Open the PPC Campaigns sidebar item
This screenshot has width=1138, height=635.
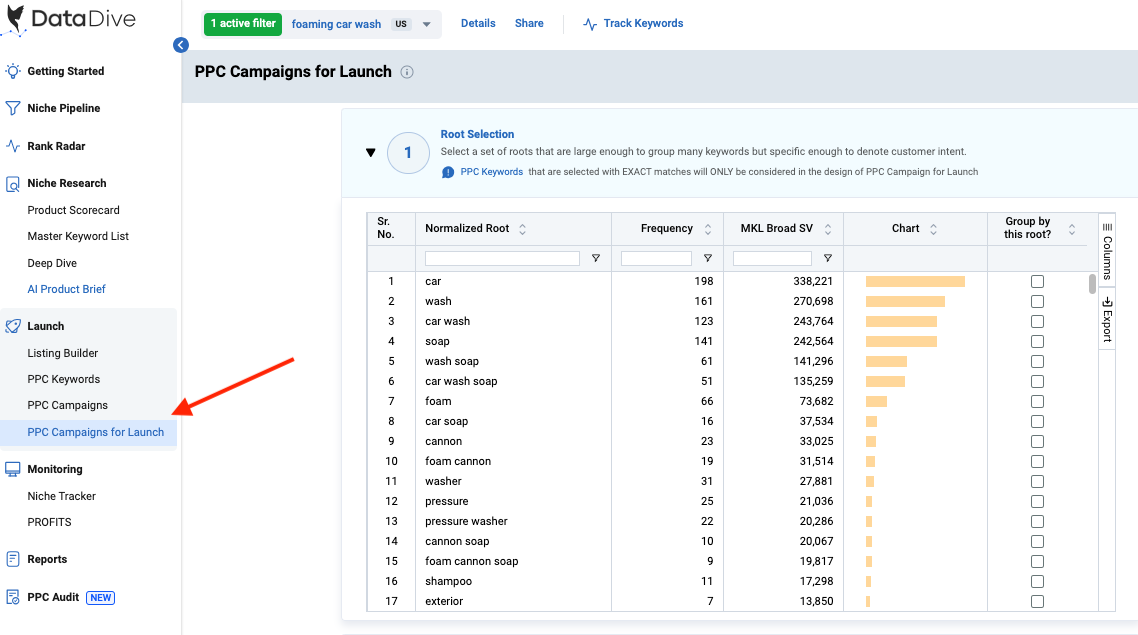coord(67,405)
